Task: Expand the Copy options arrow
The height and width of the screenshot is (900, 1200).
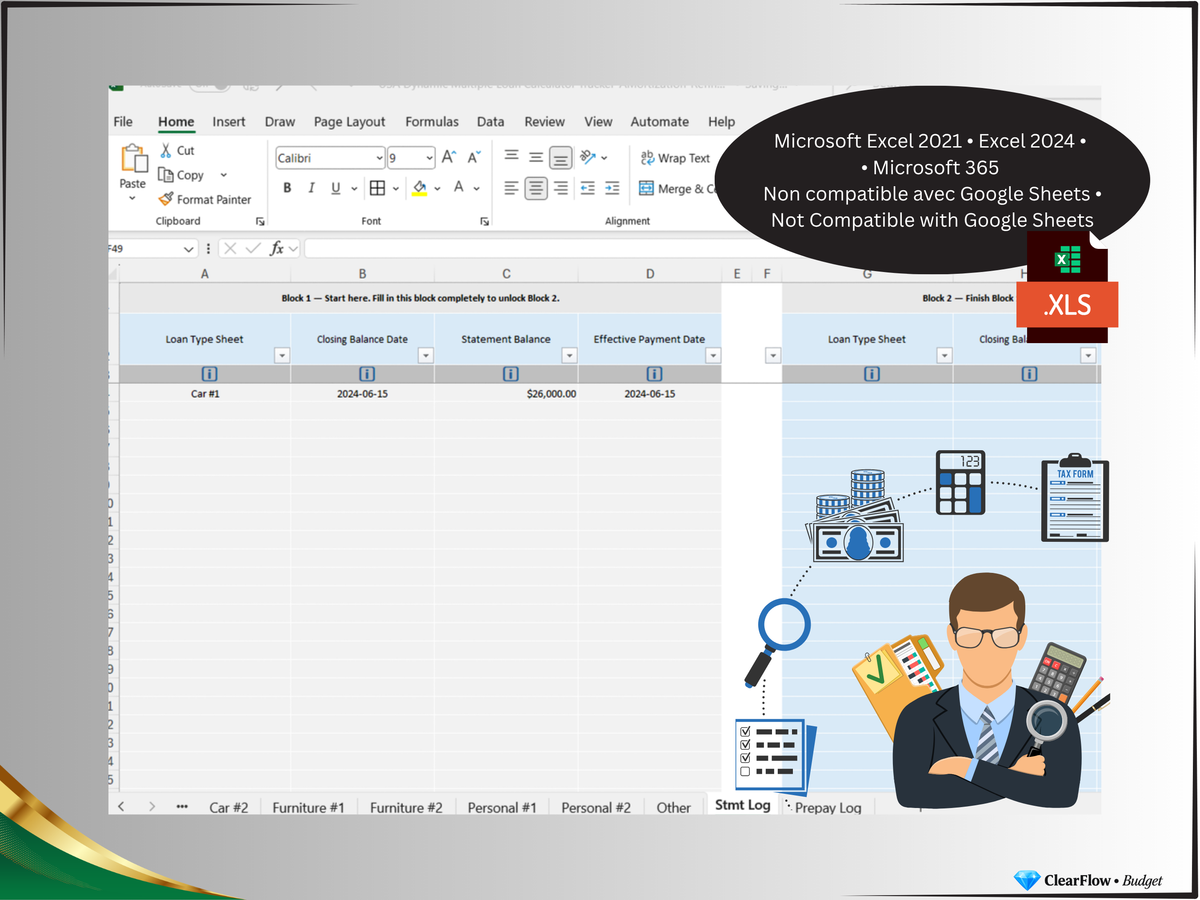Action: (x=223, y=175)
